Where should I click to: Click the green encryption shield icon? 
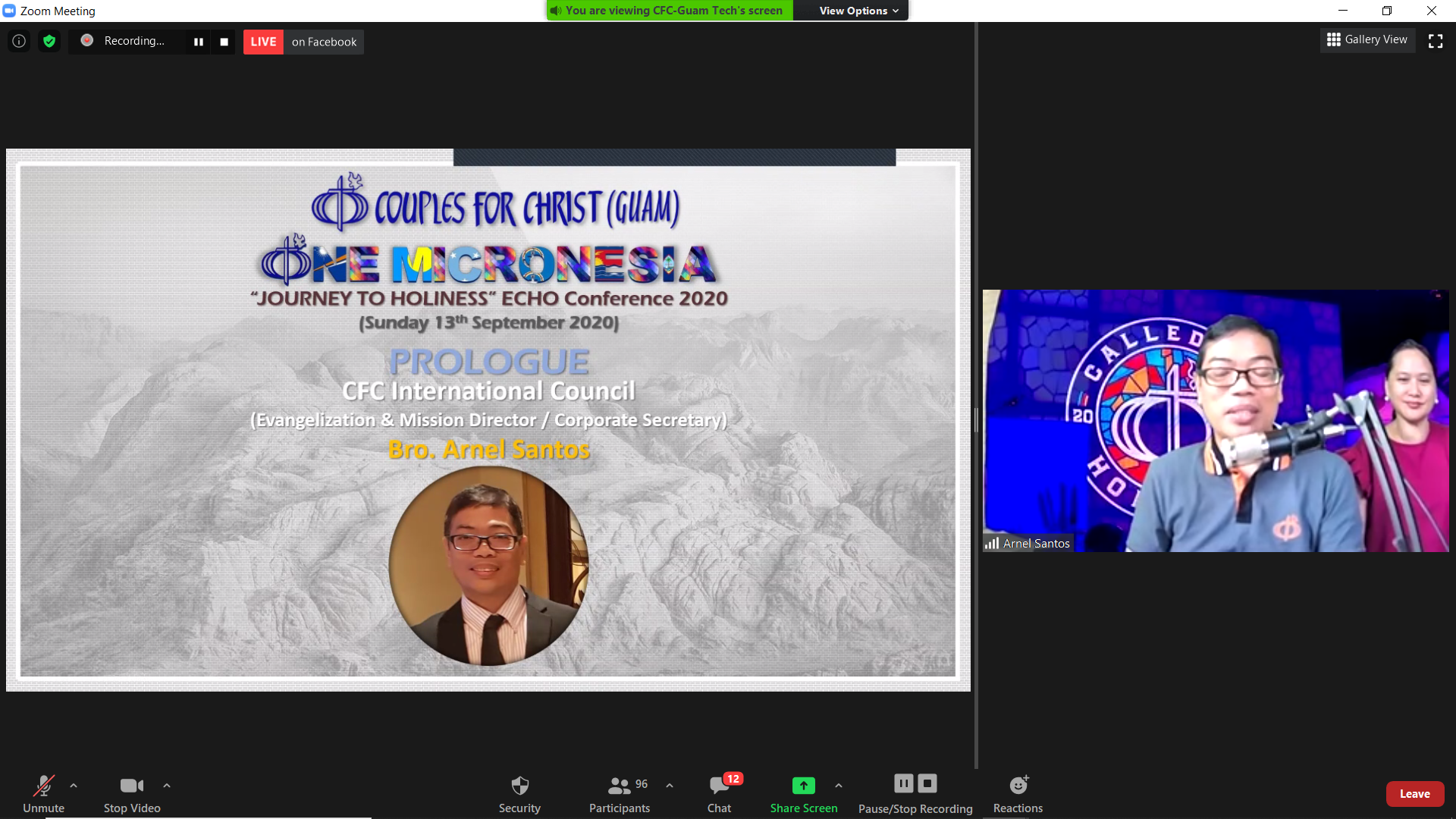point(49,41)
